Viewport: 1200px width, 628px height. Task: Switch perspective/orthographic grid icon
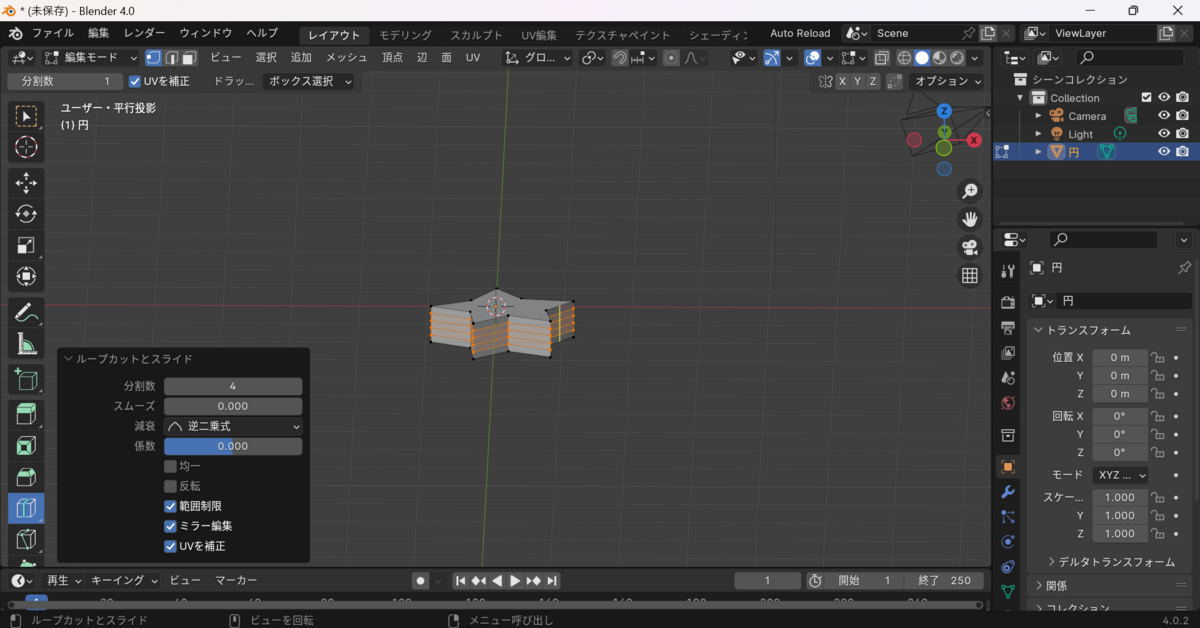pos(969,275)
